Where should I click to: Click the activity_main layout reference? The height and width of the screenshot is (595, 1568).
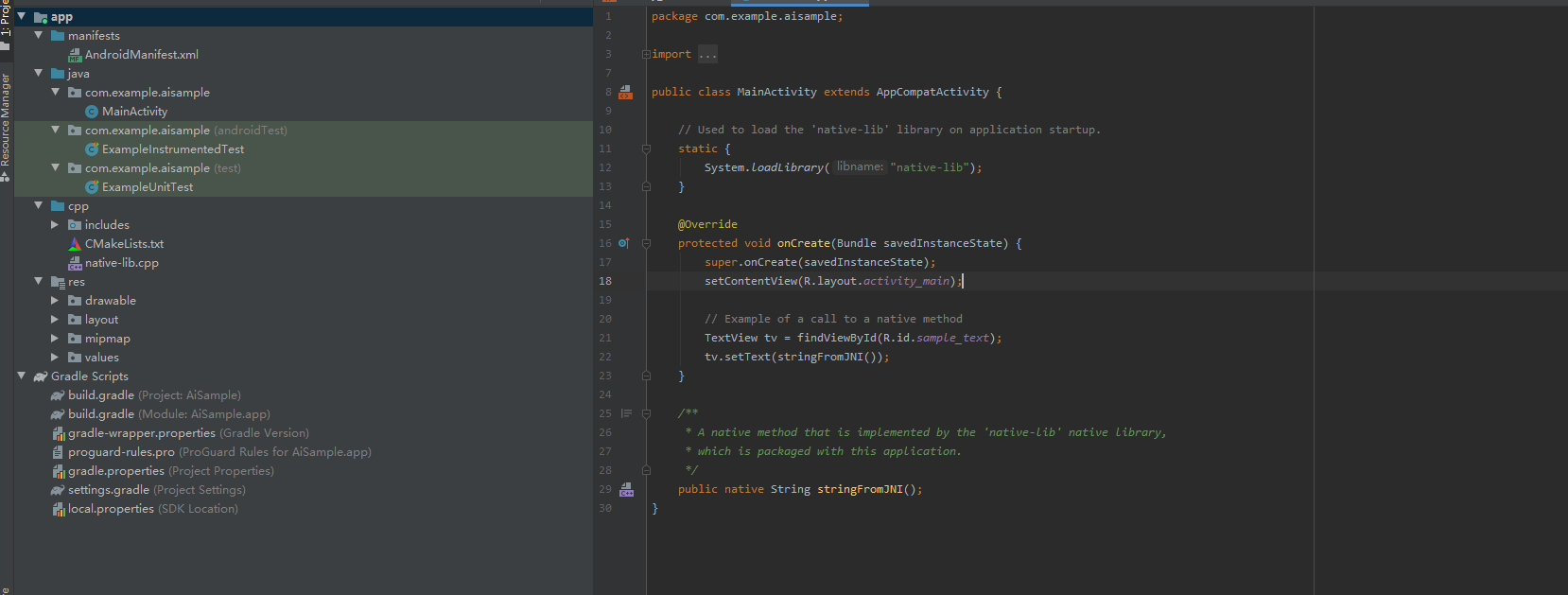pos(906,281)
